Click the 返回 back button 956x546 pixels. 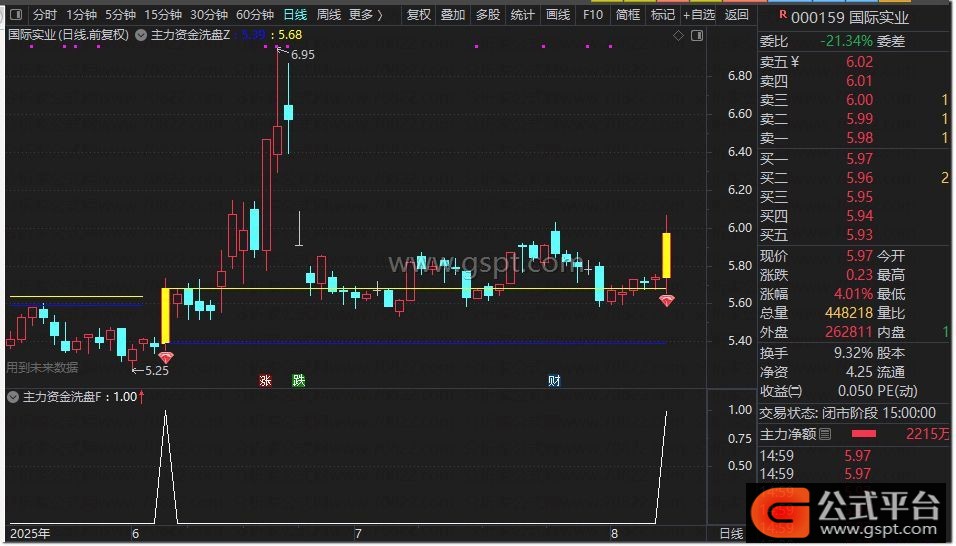tap(736, 15)
